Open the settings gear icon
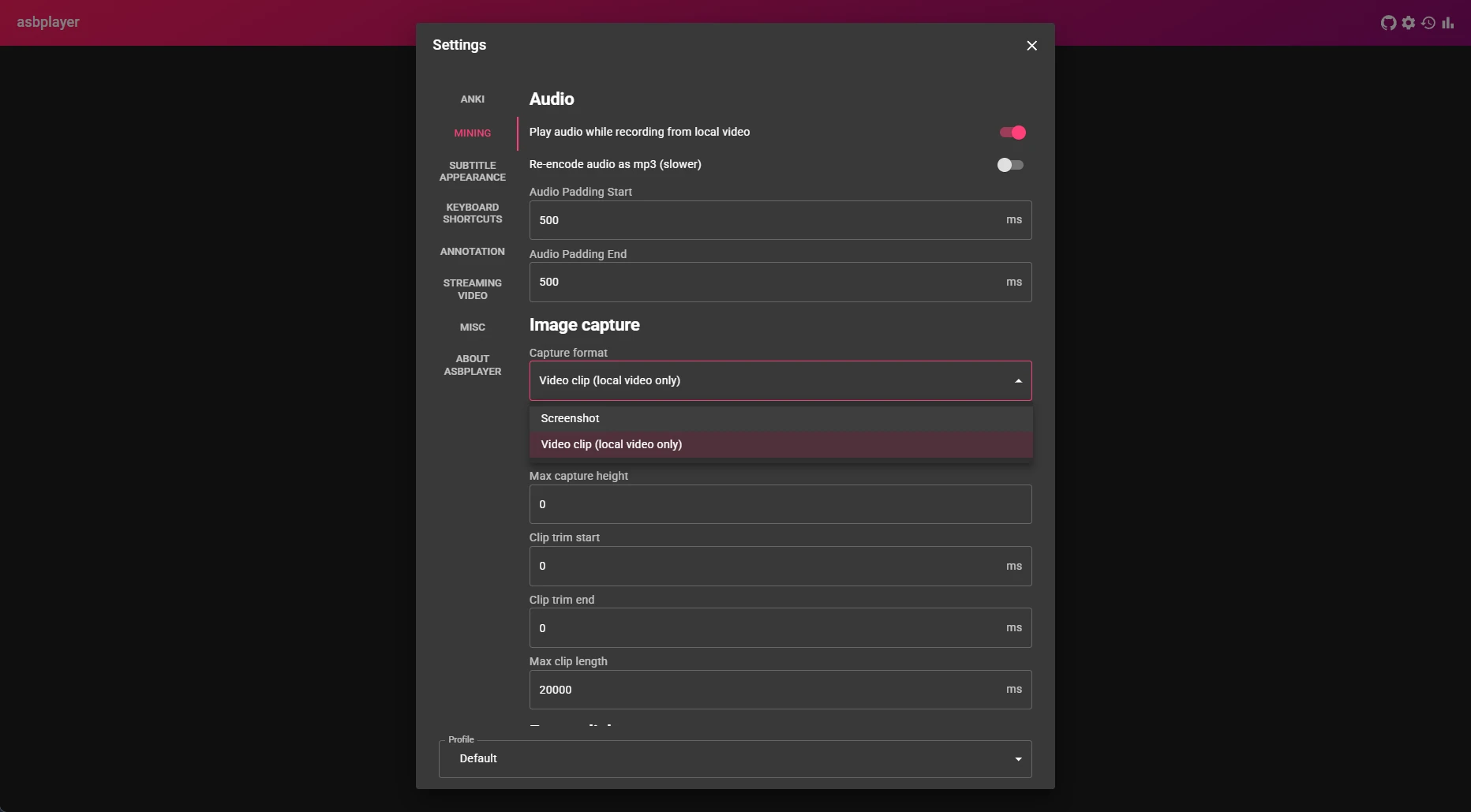The width and height of the screenshot is (1471, 812). click(x=1409, y=23)
